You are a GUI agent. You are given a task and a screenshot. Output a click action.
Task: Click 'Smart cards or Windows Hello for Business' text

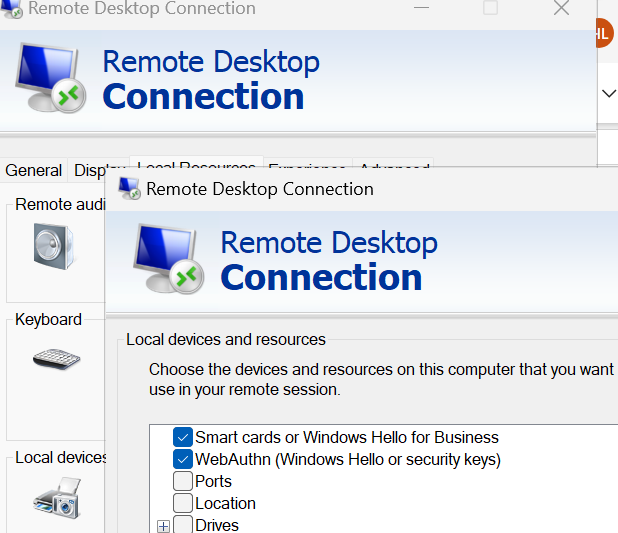pyautogui.click(x=347, y=437)
